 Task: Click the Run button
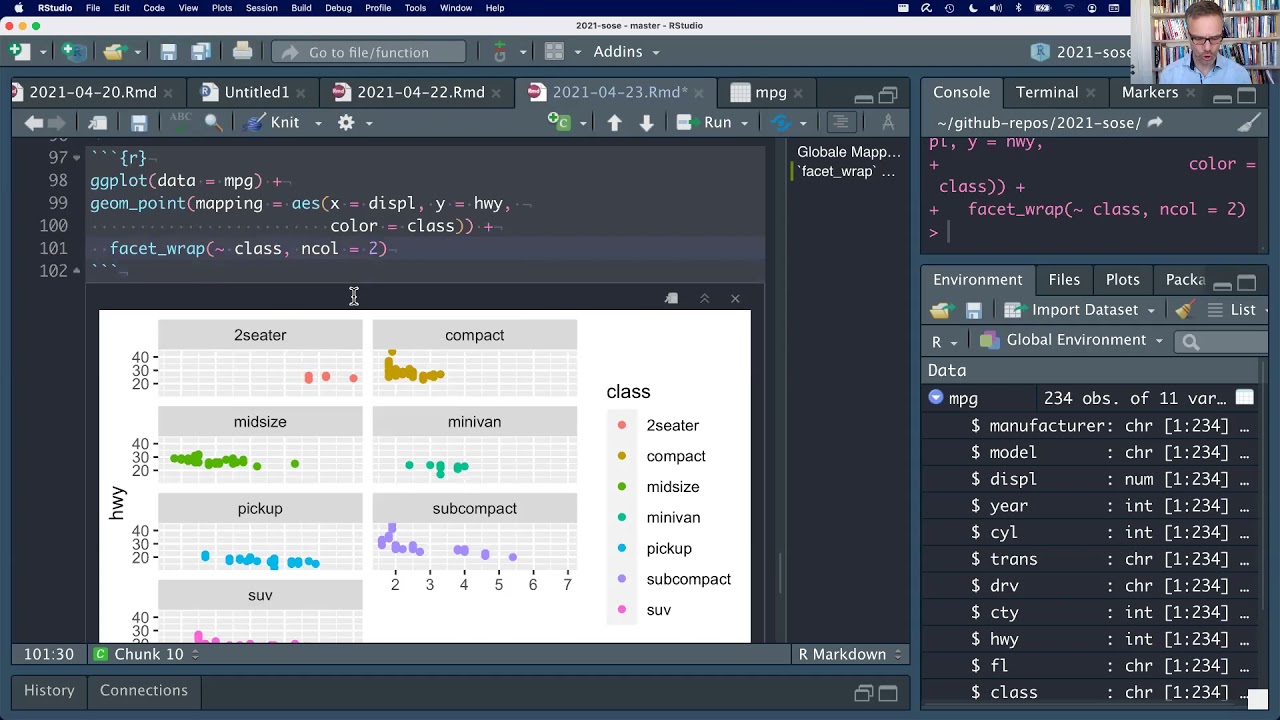[706, 122]
